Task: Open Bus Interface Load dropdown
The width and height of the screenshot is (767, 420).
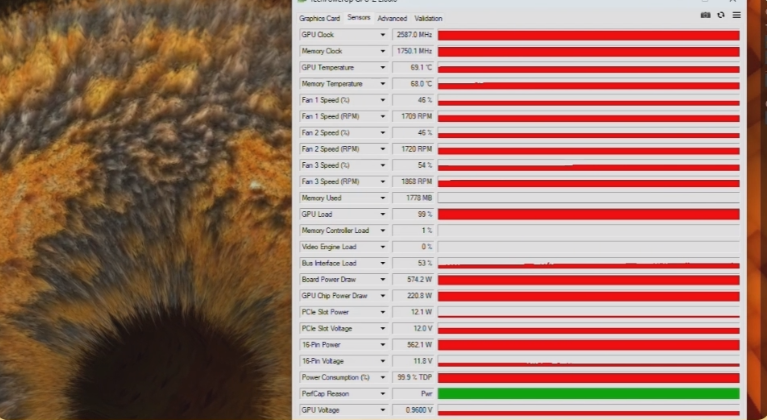Action: pyautogui.click(x=383, y=263)
